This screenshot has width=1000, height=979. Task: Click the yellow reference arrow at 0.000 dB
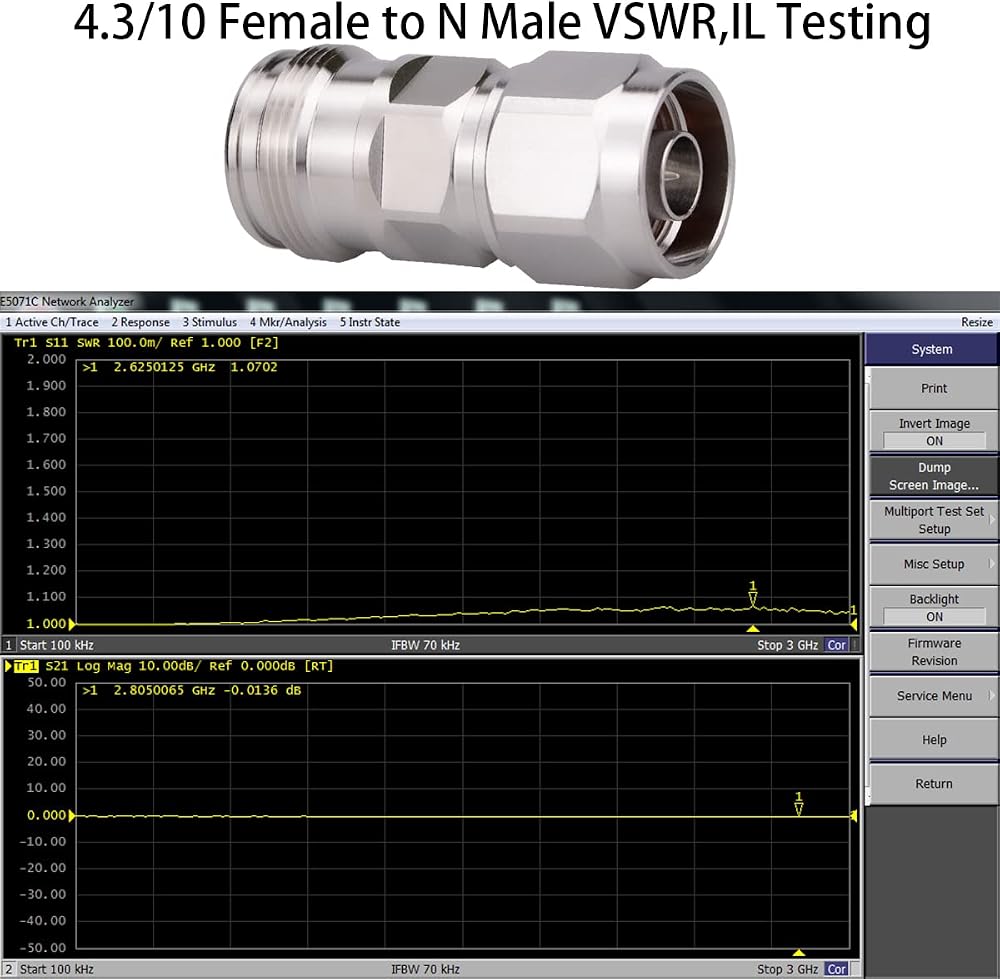click(72, 815)
